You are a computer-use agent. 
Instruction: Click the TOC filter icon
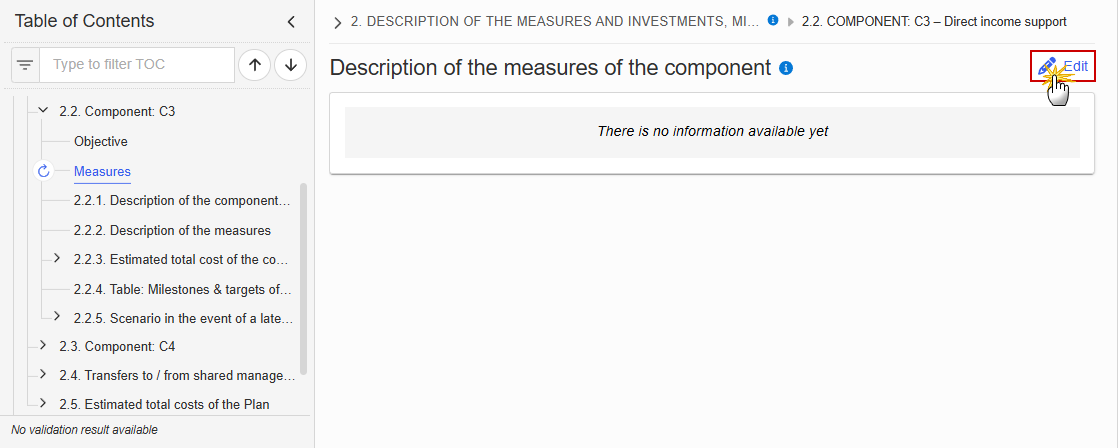[x=25, y=65]
